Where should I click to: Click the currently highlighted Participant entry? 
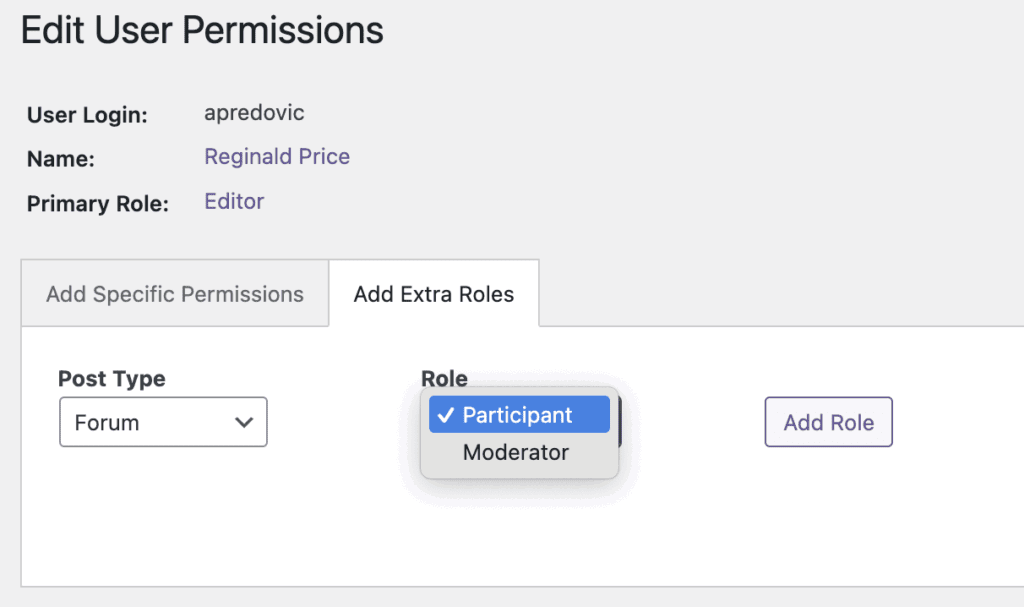519,413
